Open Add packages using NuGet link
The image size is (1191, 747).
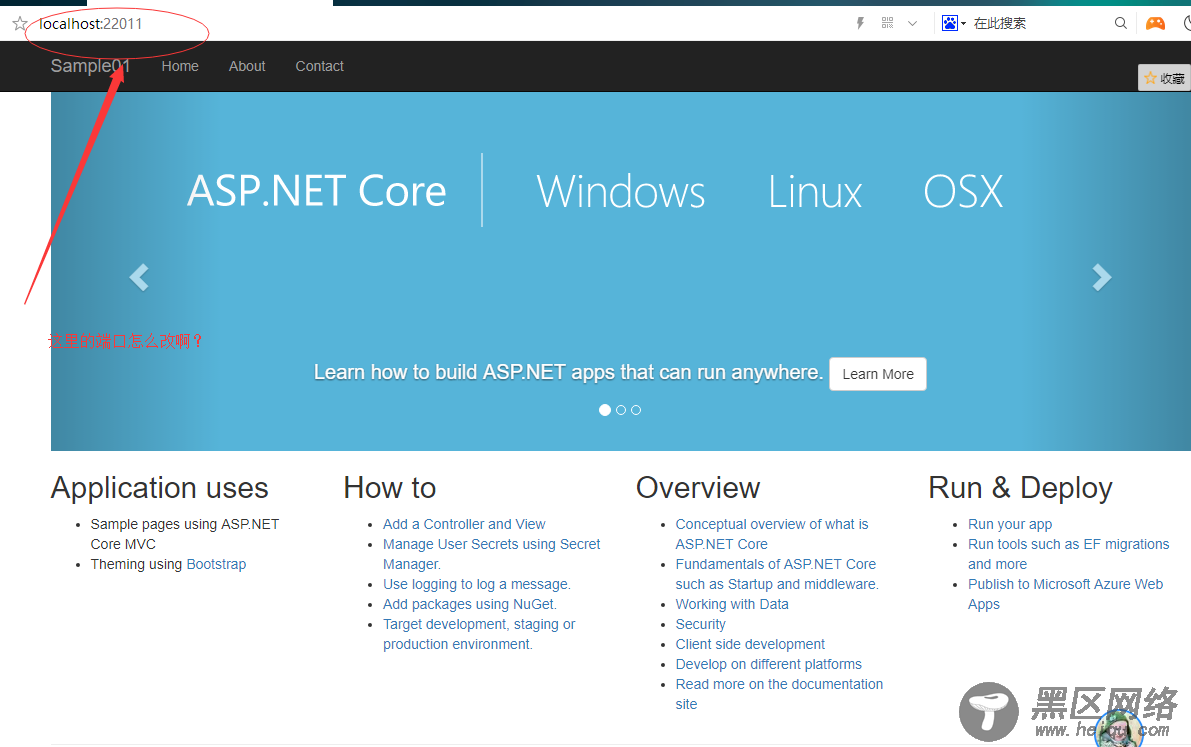(470, 604)
